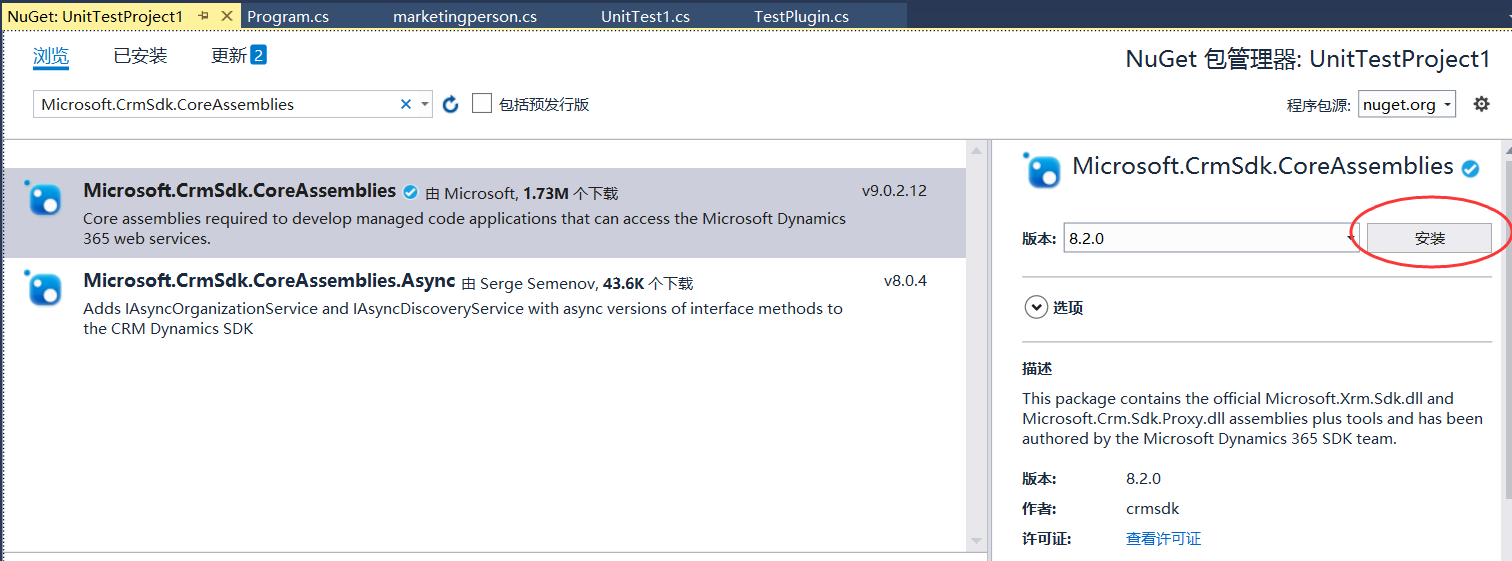The image size is (1512, 561).
Task: Open package source settings gear
Action: (x=1481, y=104)
